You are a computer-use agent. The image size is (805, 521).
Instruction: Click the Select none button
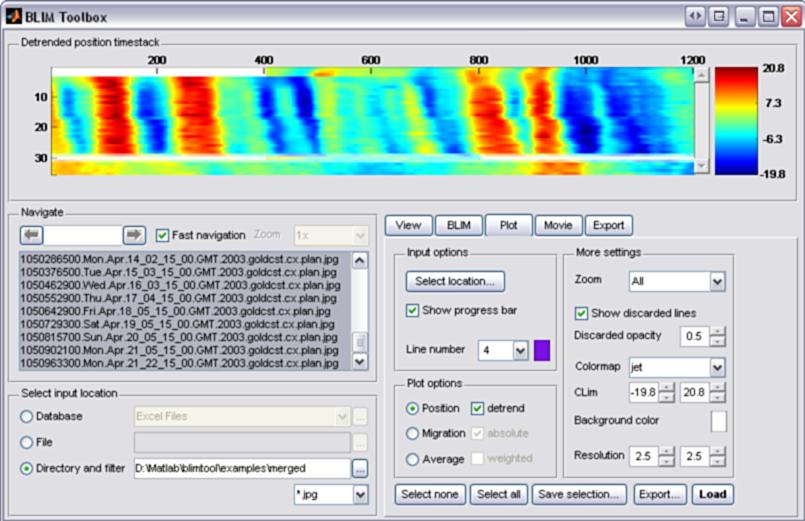pos(430,494)
